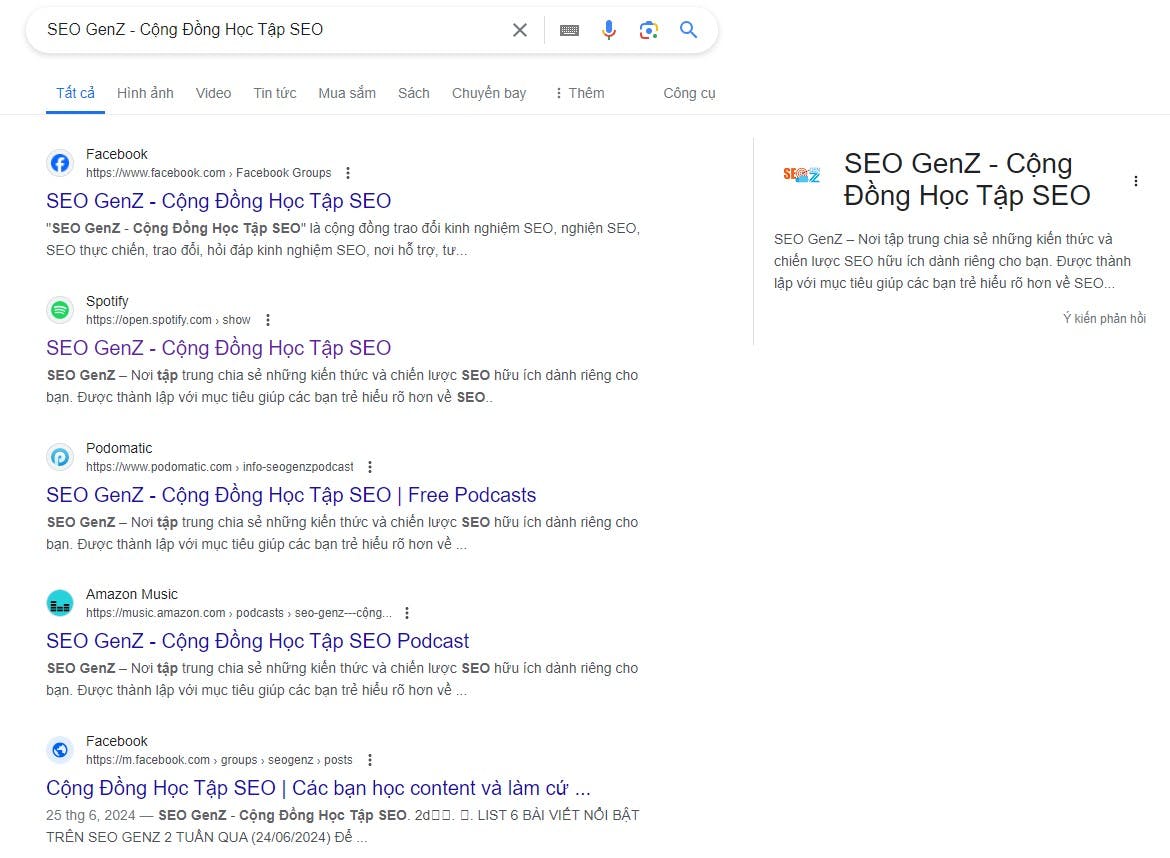
Task: Switch to the Video tab
Action: [x=213, y=93]
